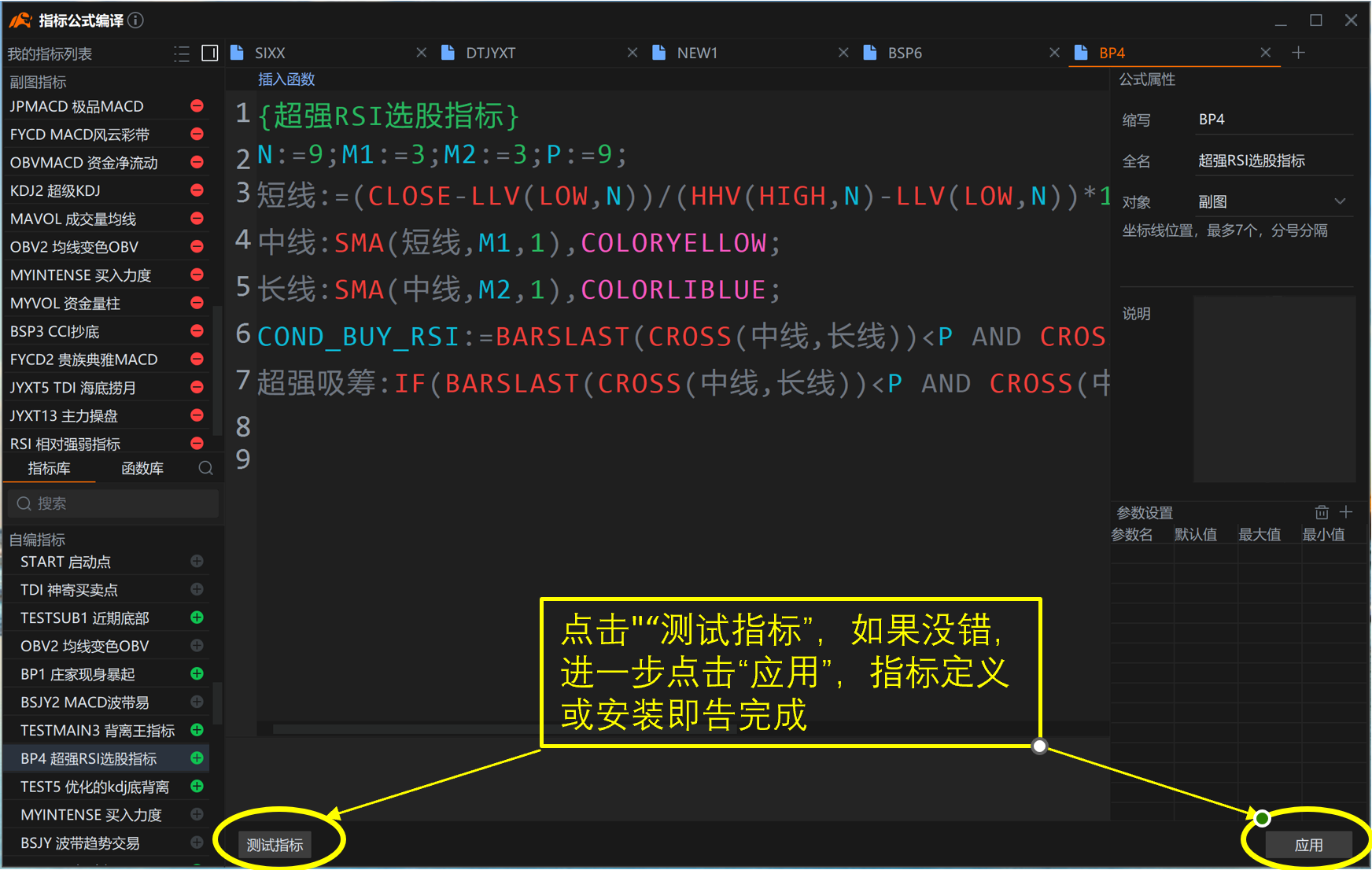1372x870 pixels.
Task: Add START 启动点 with its plus icon
Action: (197, 561)
